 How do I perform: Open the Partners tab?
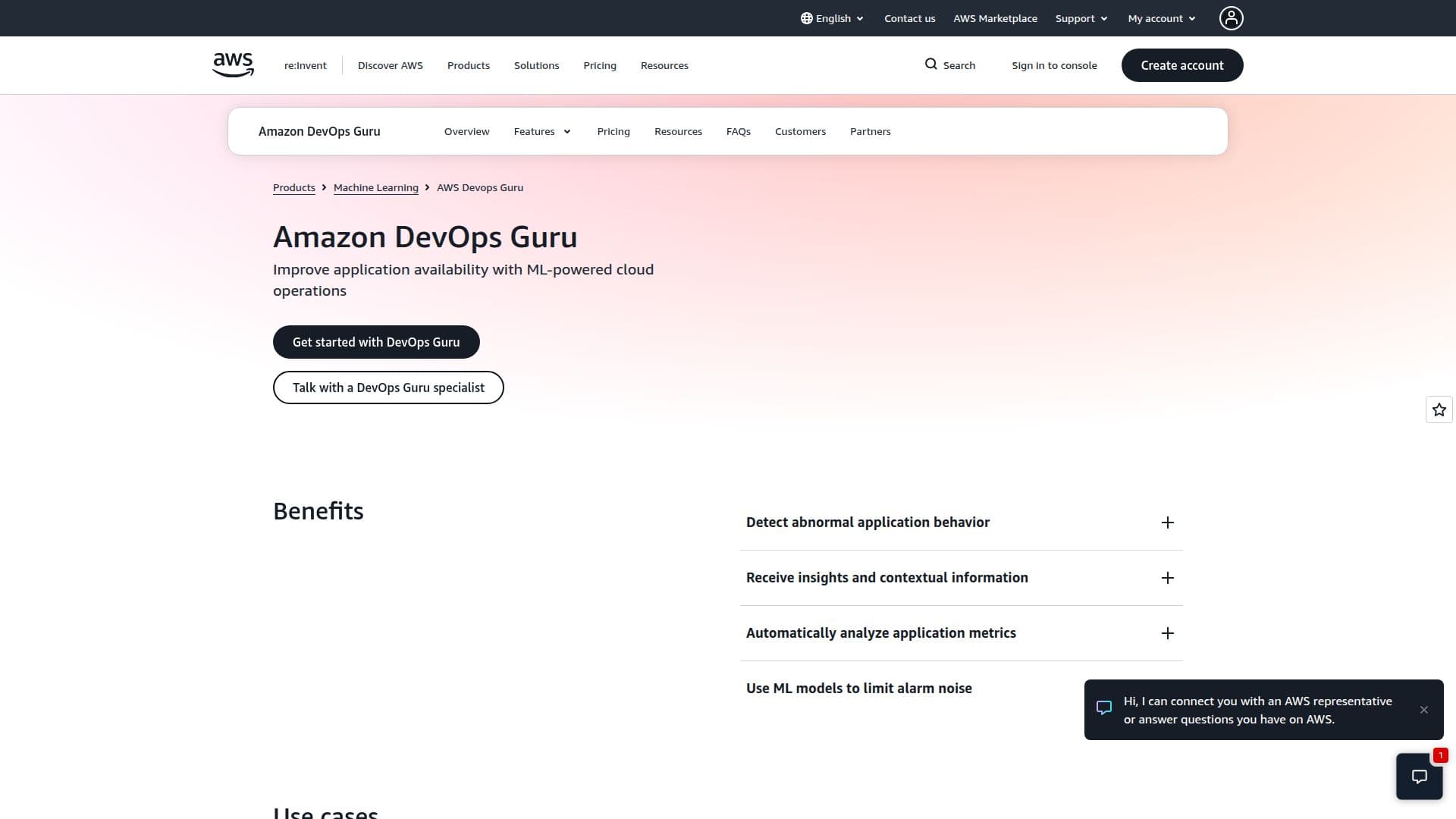tap(870, 132)
